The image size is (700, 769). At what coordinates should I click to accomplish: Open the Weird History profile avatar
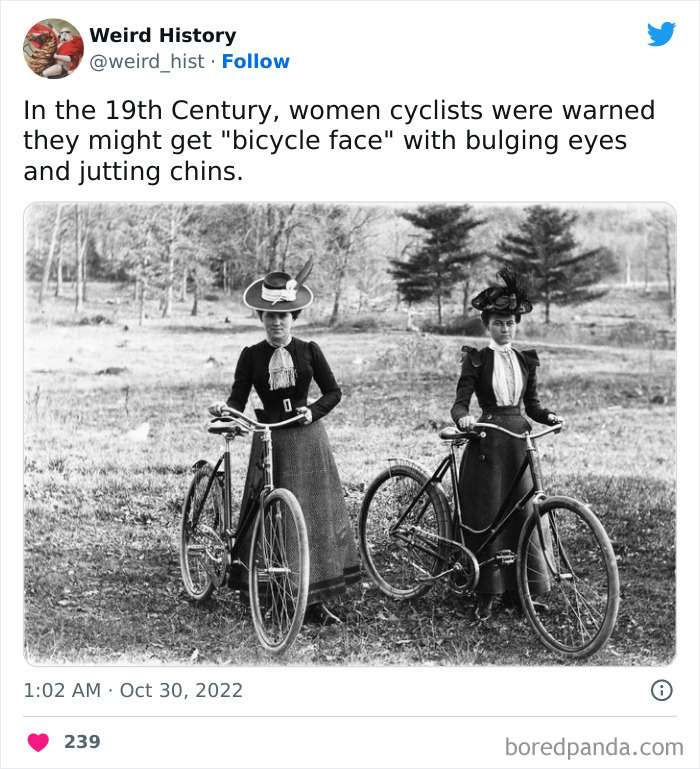53,48
